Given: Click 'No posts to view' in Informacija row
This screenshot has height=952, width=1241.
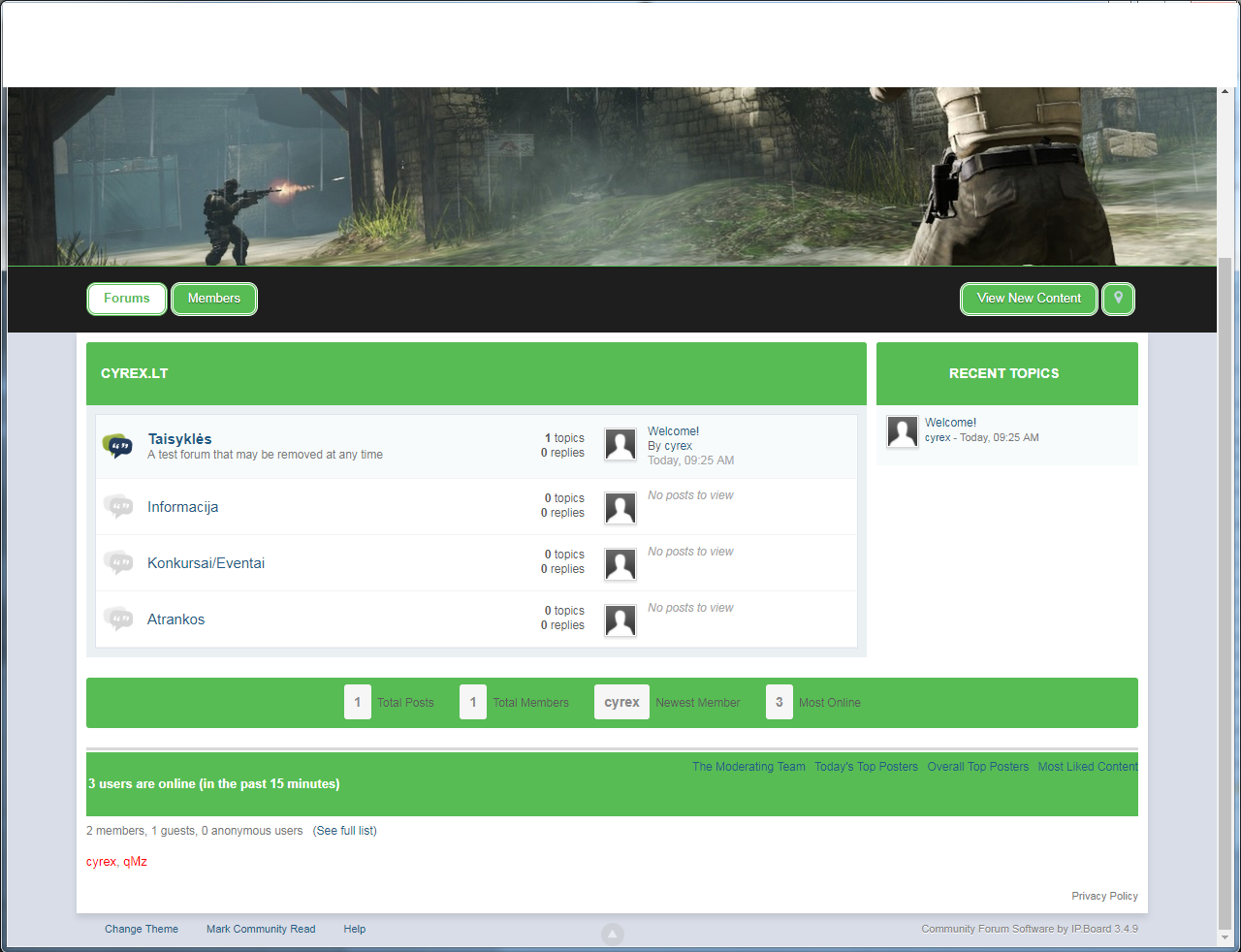Looking at the screenshot, I should [x=690, y=495].
